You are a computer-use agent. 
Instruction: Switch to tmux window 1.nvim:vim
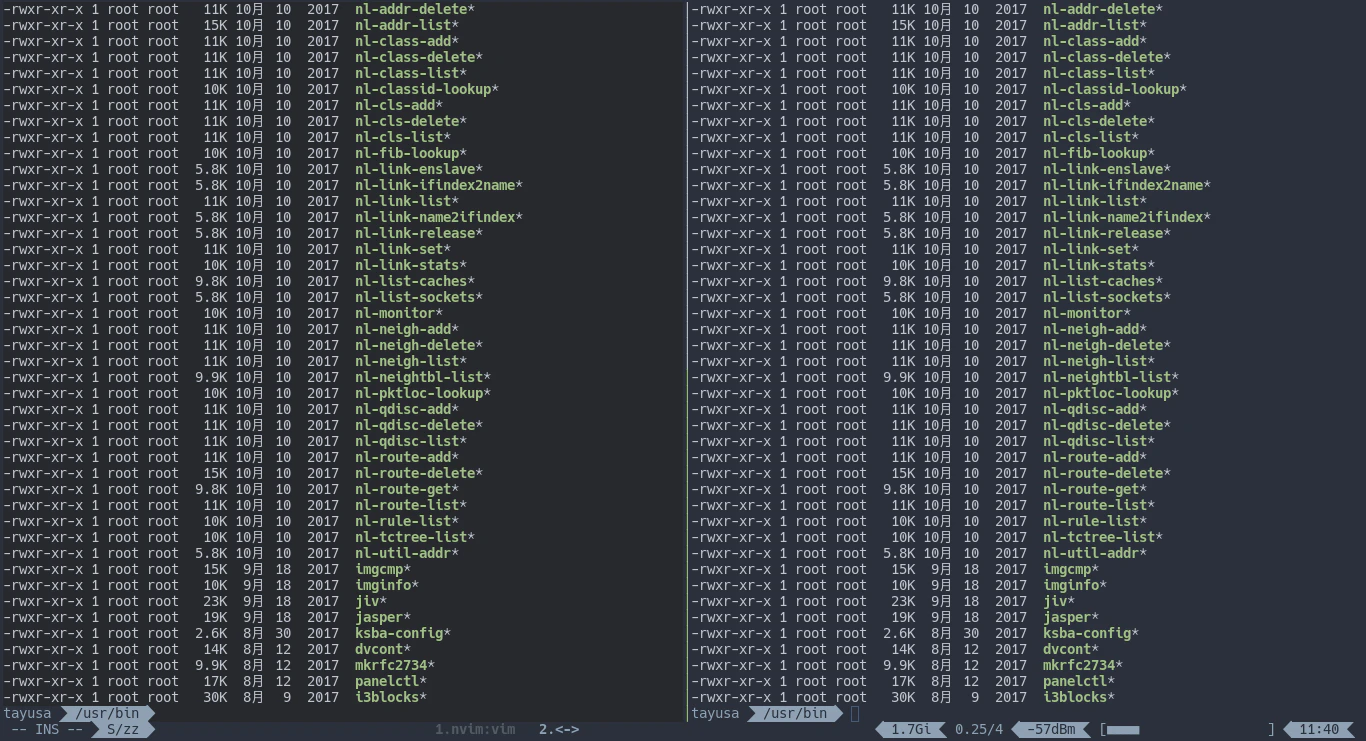coord(475,729)
